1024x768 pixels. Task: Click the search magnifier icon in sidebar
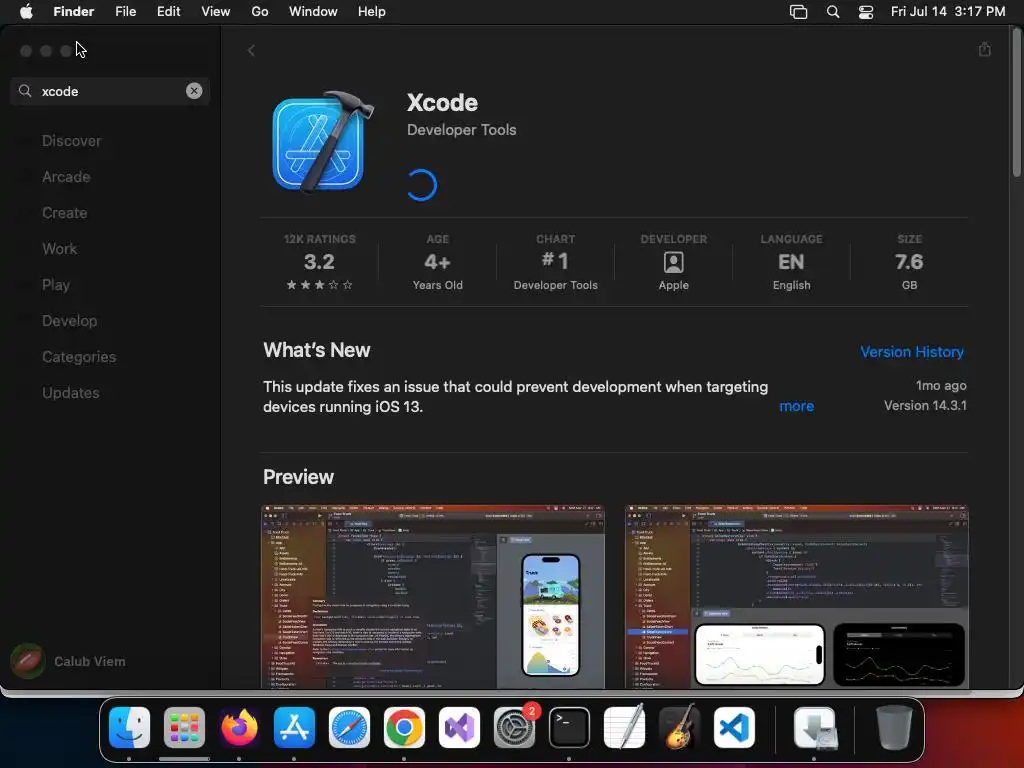click(x=25, y=91)
